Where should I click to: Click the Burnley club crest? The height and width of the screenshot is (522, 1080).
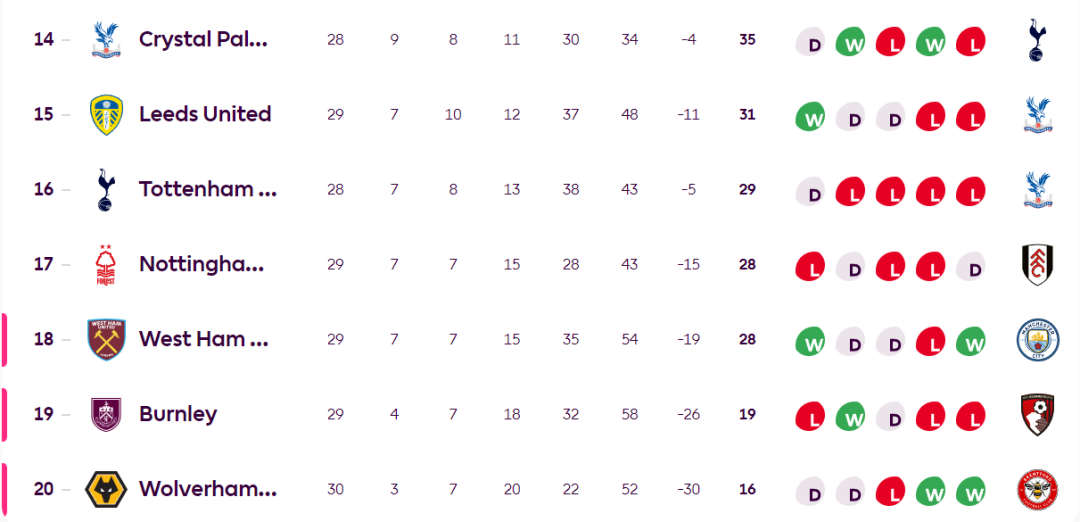(104, 414)
